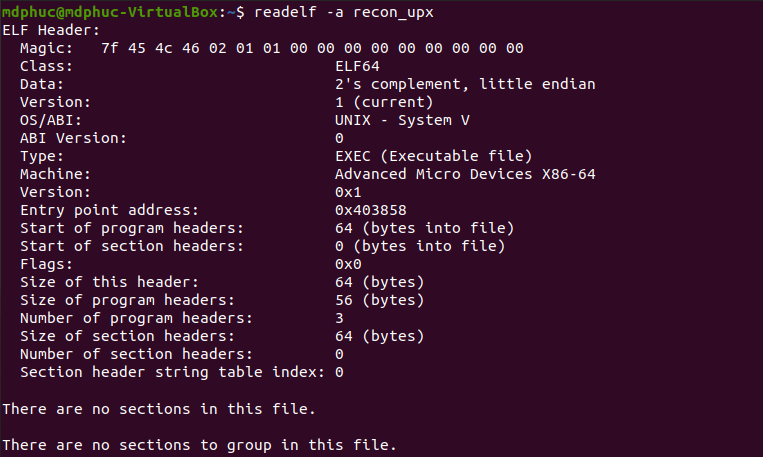The width and height of the screenshot is (763, 457).
Task: Click the ELF64 class value
Action: tap(357, 66)
